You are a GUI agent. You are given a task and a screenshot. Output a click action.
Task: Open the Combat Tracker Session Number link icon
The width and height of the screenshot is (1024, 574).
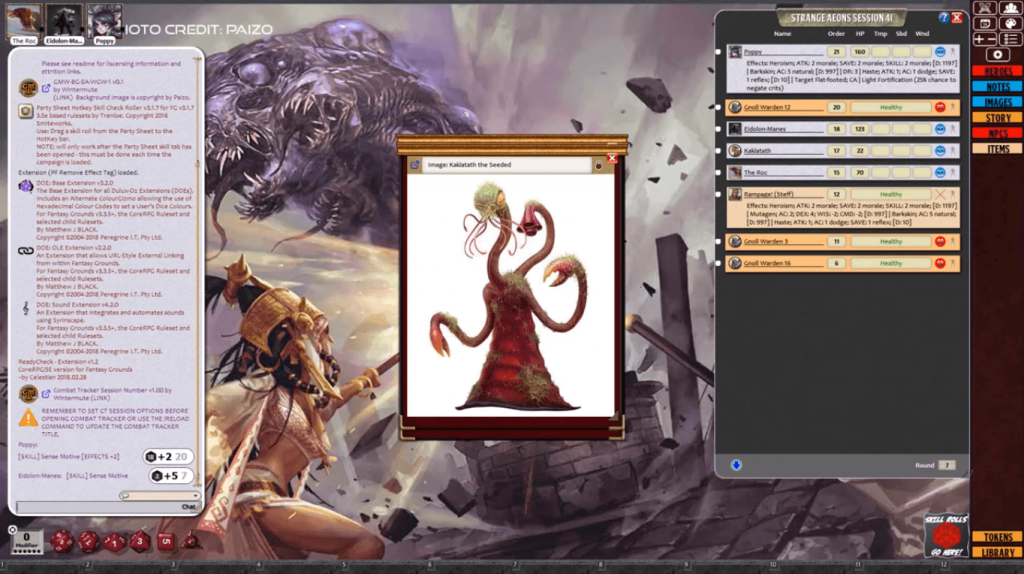coord(46,394)
